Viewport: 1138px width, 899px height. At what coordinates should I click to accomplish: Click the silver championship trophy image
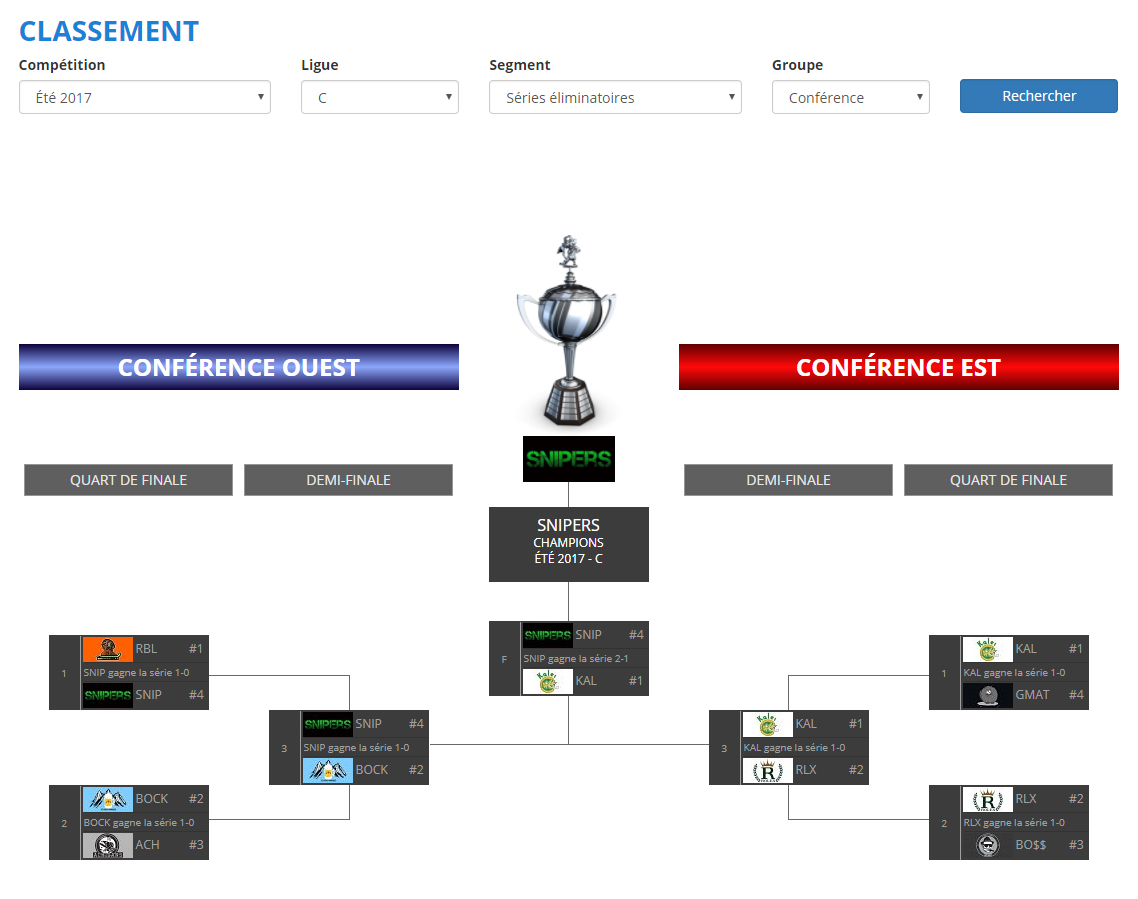pyautogui.click(x=566, y=330)
